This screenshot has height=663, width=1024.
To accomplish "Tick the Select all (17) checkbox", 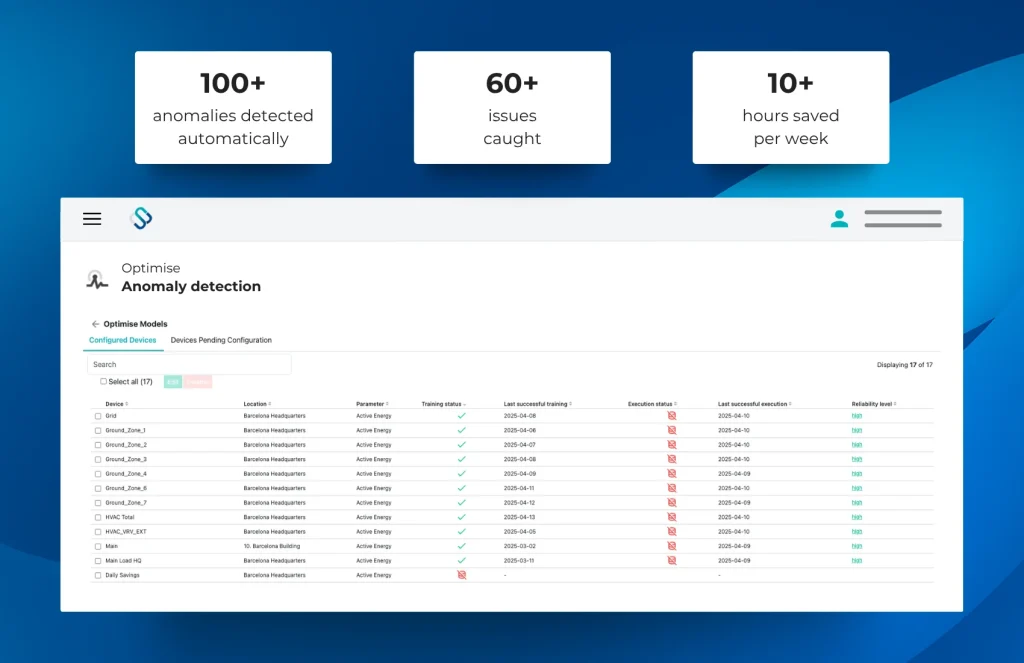I will click(104, 381).
